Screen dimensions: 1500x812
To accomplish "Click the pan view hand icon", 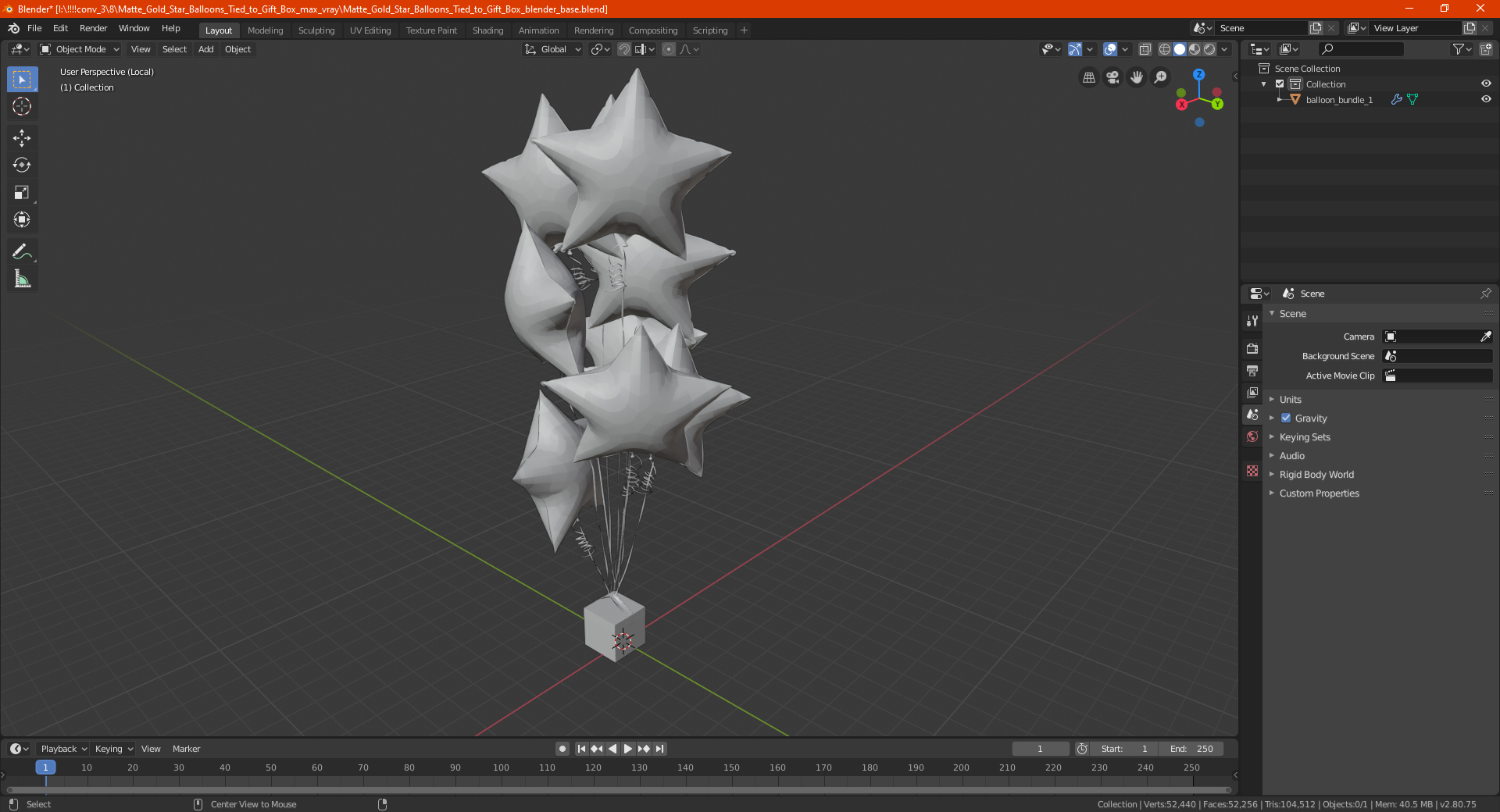I will 1137,77.
